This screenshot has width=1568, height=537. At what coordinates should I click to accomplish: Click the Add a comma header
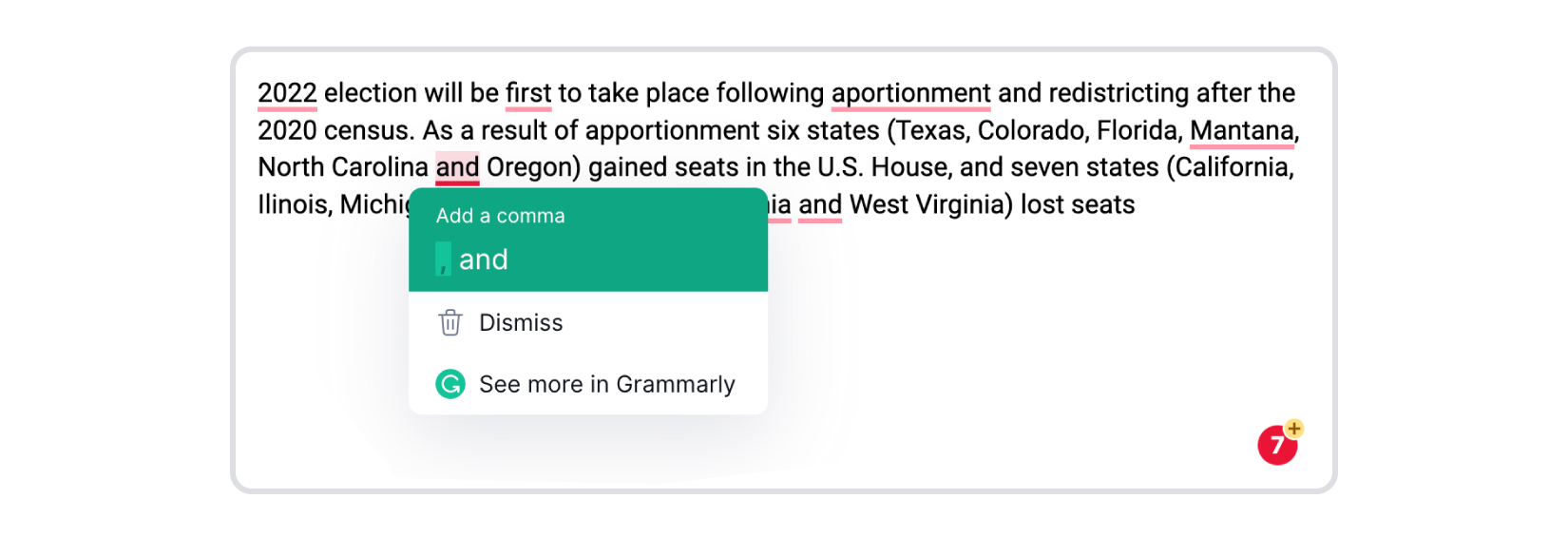pos(500,216)
